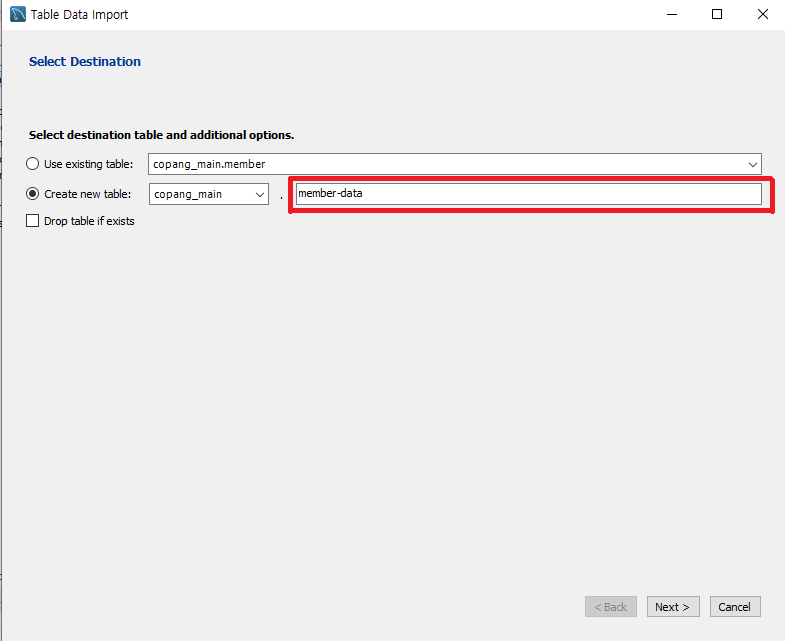
Task: Maximize the Table Data Import window
Action: 717,14
